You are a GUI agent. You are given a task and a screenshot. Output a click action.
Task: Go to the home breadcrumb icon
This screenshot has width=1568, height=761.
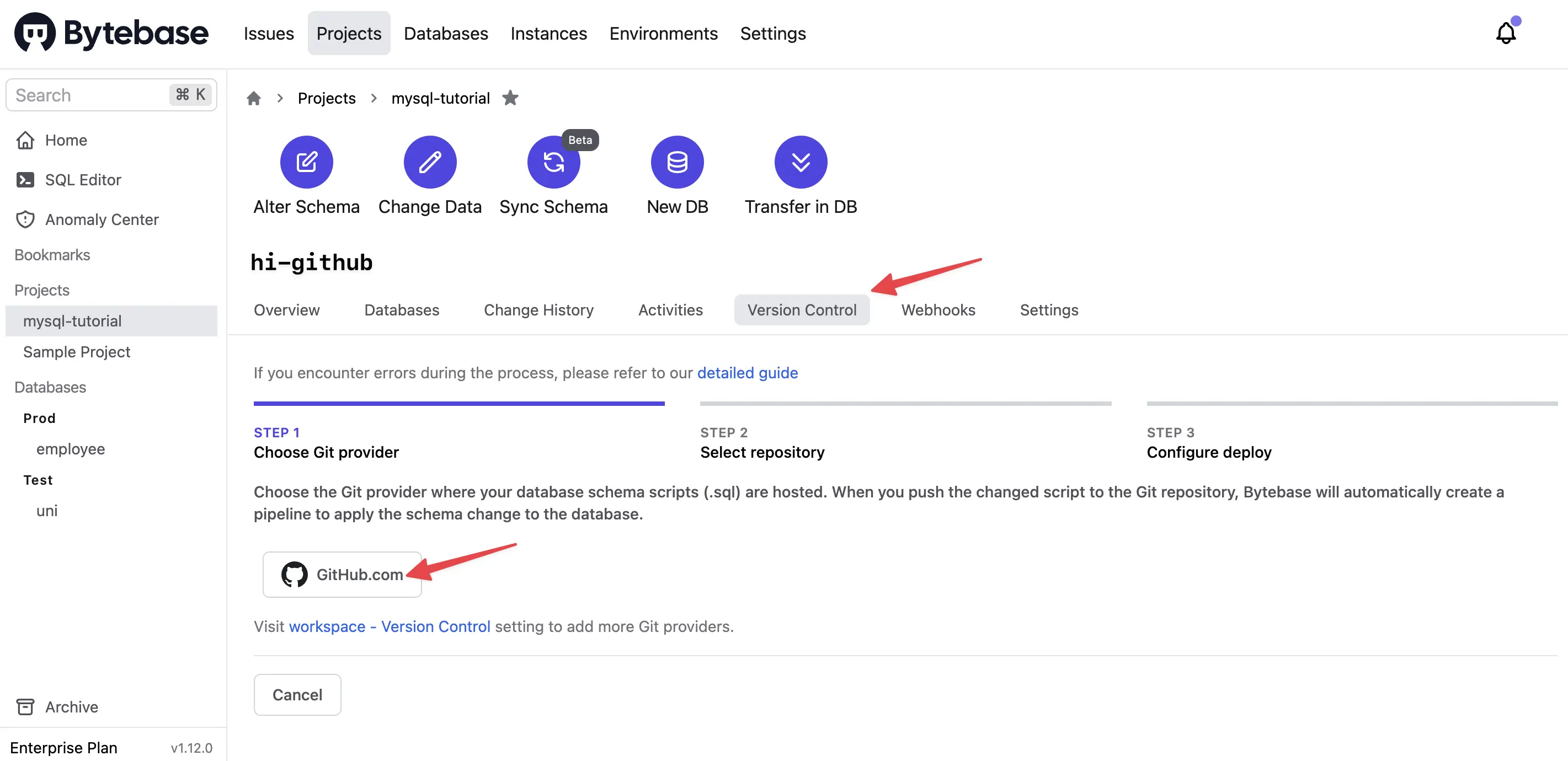(253, 98)
